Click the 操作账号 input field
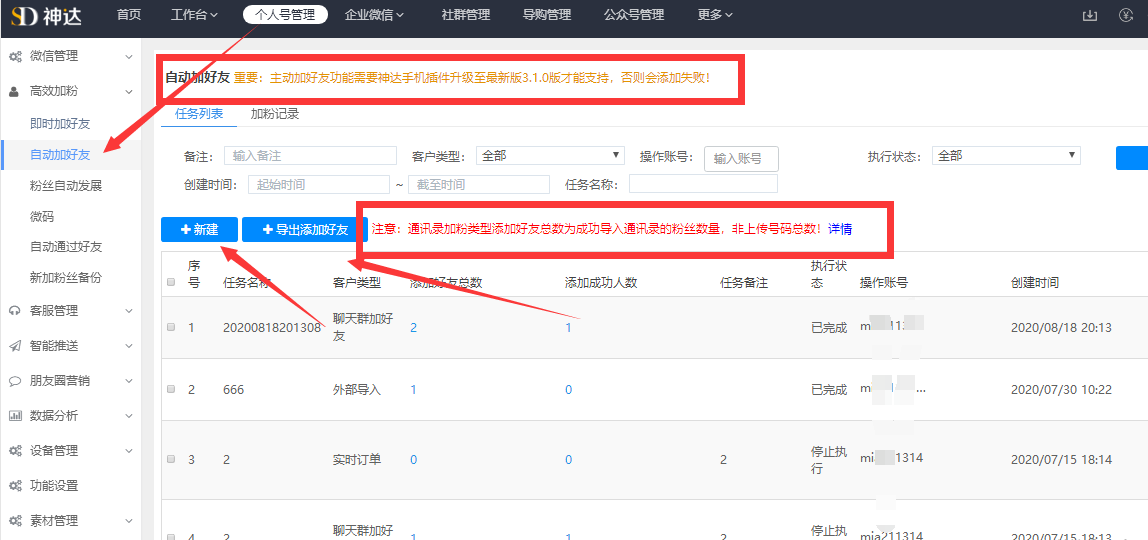This screenshot has height=540, width=1148. pyautogui.click(x=741, y=159)
